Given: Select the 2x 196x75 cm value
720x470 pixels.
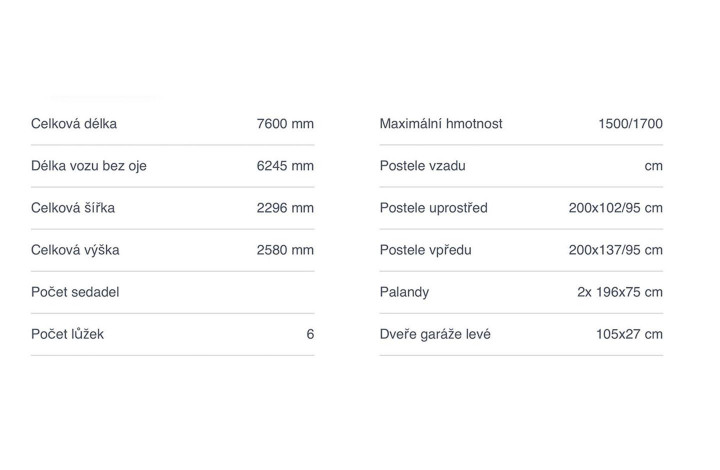Looking at the screenshot, I should point(619,292).
